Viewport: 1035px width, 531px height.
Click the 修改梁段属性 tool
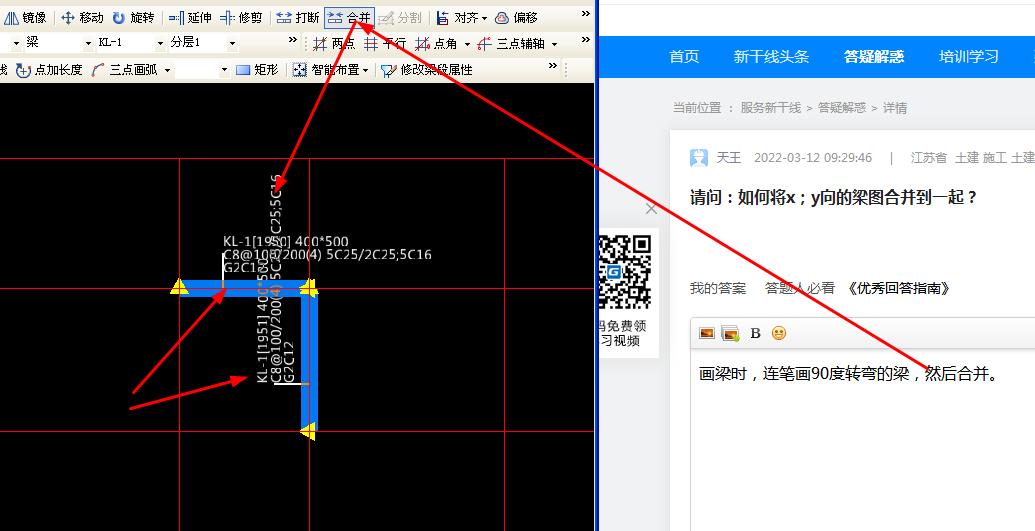[x=428, y=69]
